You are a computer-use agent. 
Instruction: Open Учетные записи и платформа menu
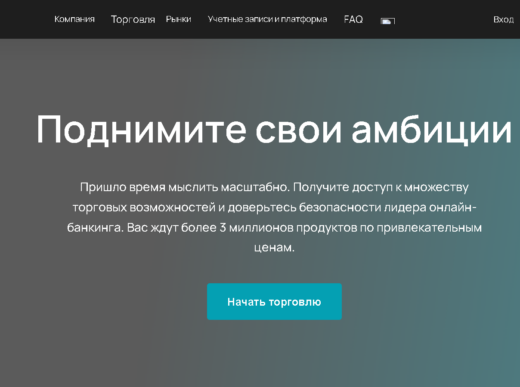267,19
